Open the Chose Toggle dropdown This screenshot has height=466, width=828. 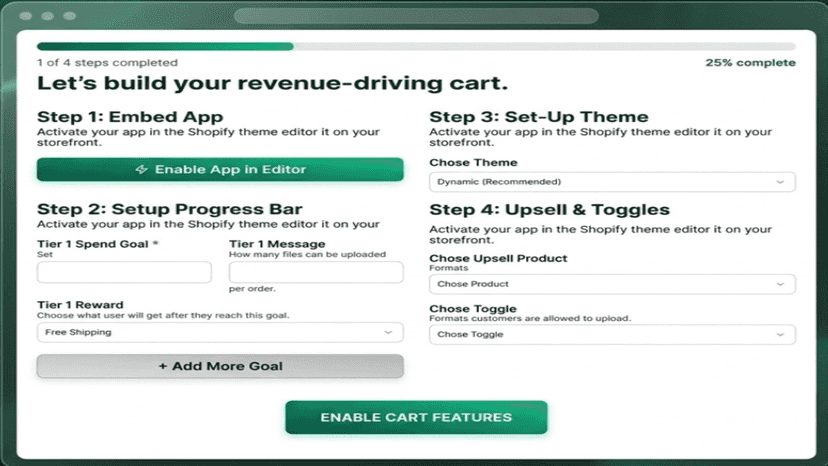[612, 334]
